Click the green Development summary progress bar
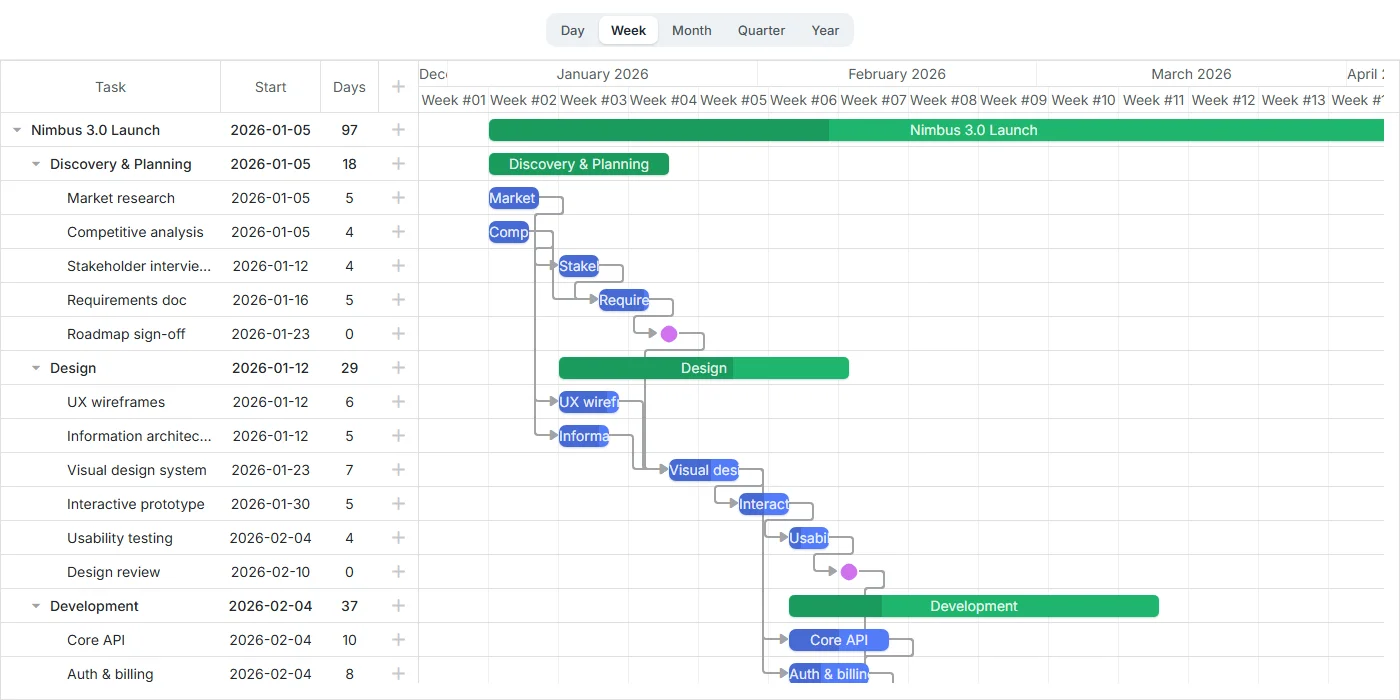 tap(974, 606)
